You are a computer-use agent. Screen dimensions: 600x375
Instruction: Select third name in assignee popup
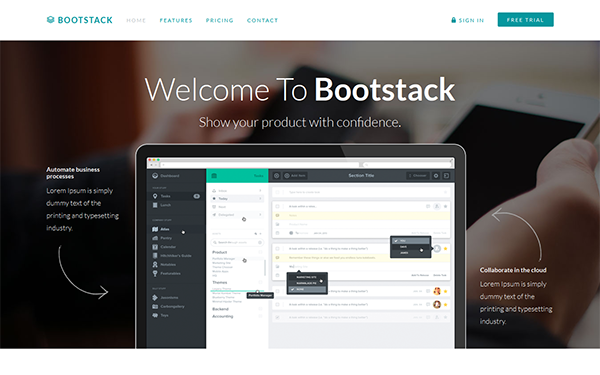(411, 253)
